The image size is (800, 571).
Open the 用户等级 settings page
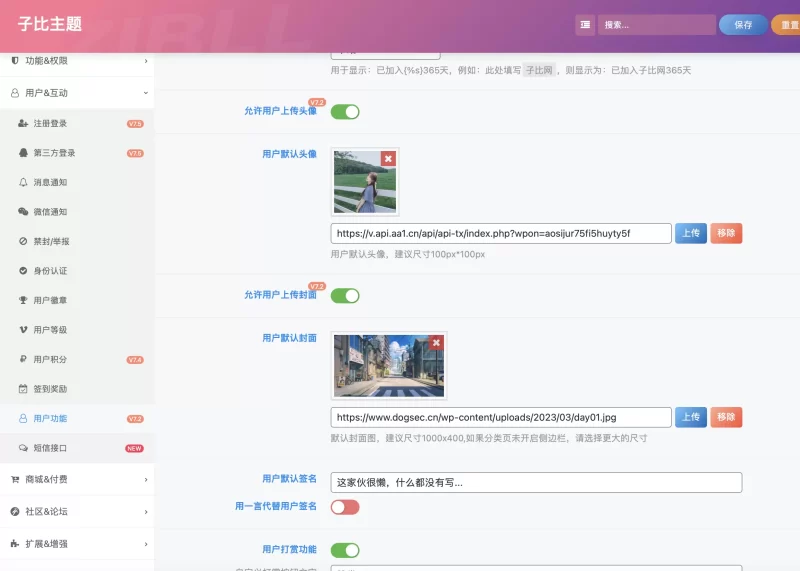tap(77, 330)
